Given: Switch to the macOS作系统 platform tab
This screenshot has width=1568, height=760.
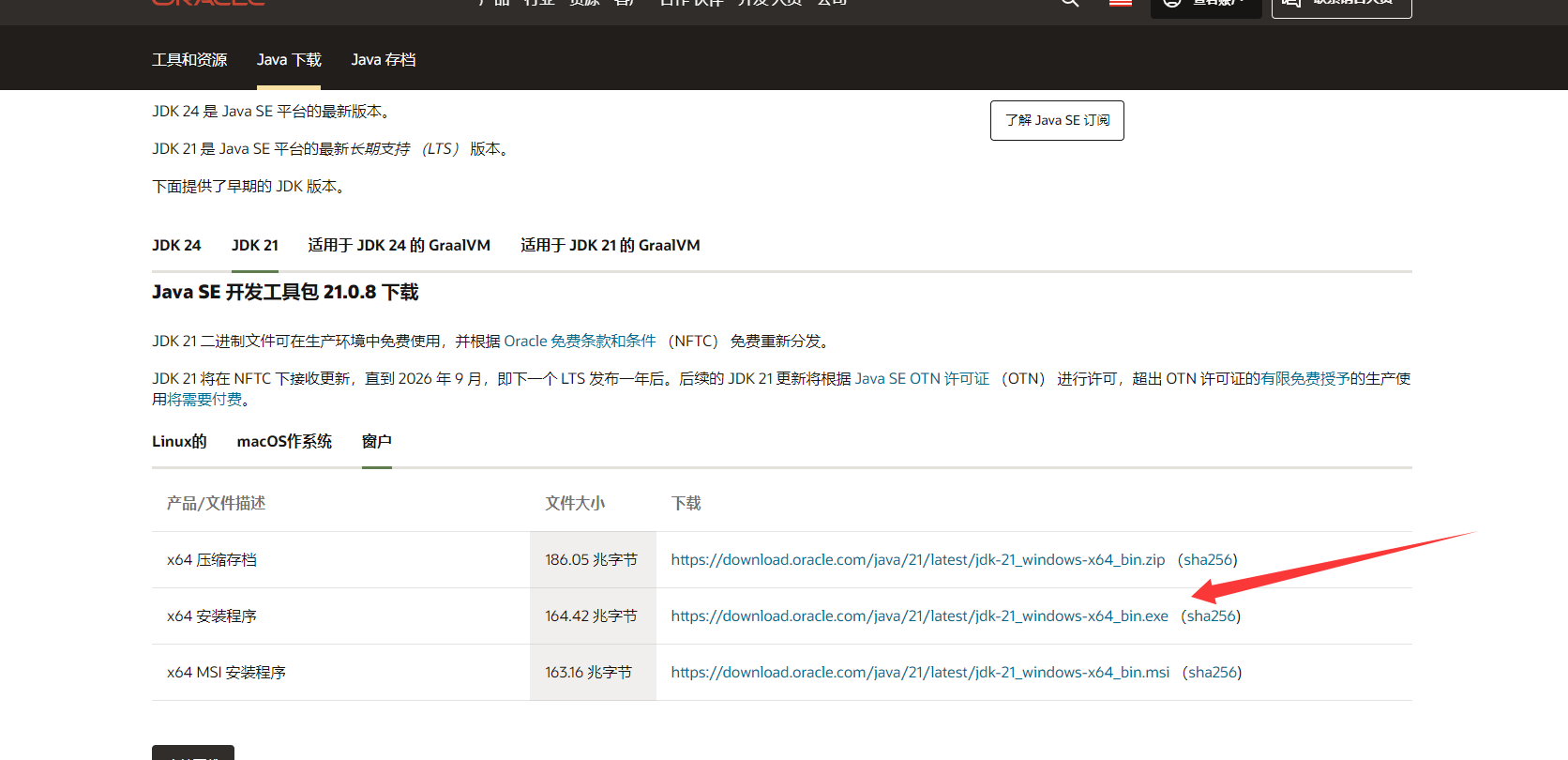Looking at the screenshot, I should (x=284, y=441).
